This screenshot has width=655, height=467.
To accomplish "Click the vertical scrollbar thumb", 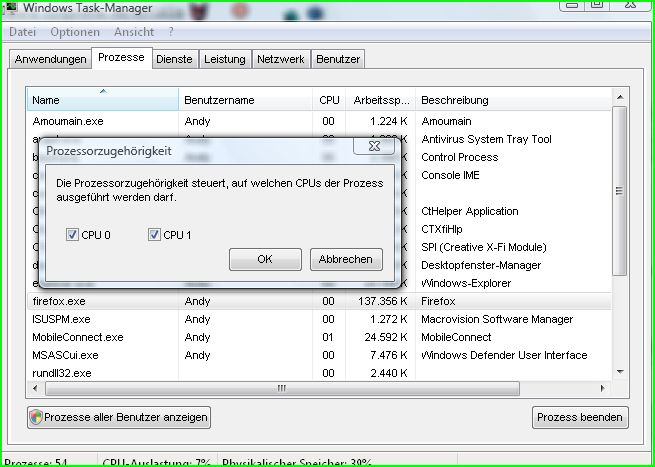I will [619, 191].
